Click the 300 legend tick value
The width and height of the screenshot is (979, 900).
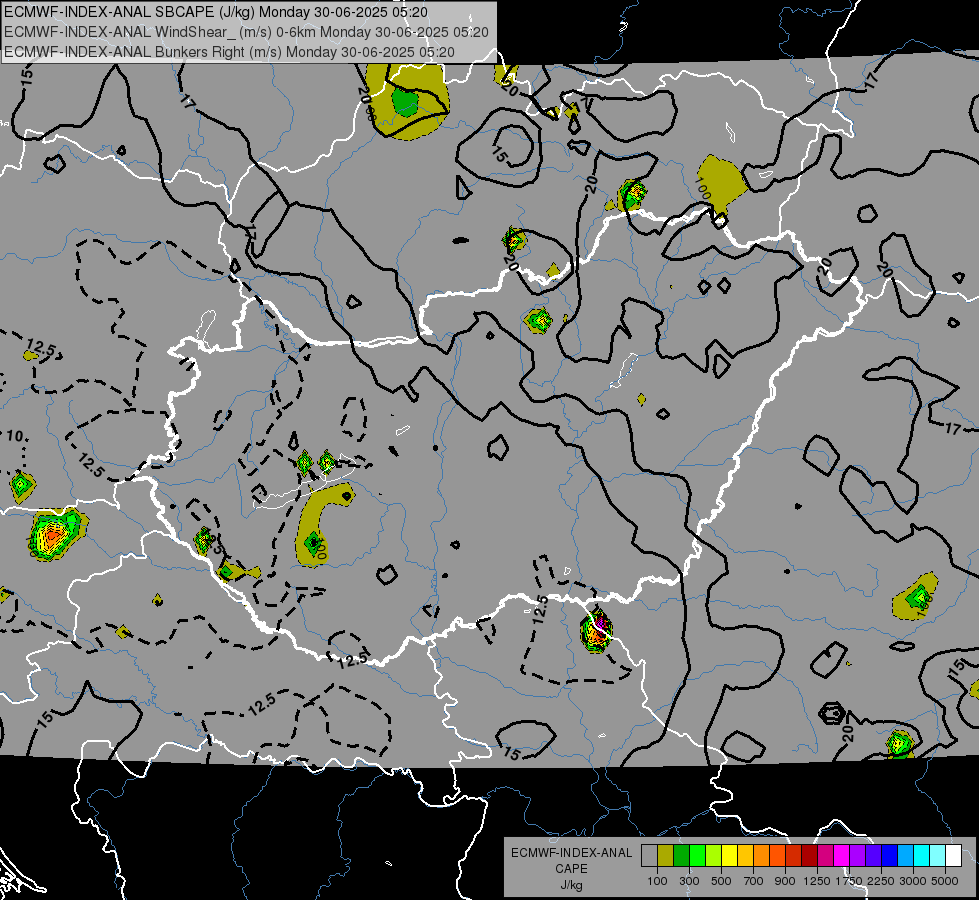689,881
